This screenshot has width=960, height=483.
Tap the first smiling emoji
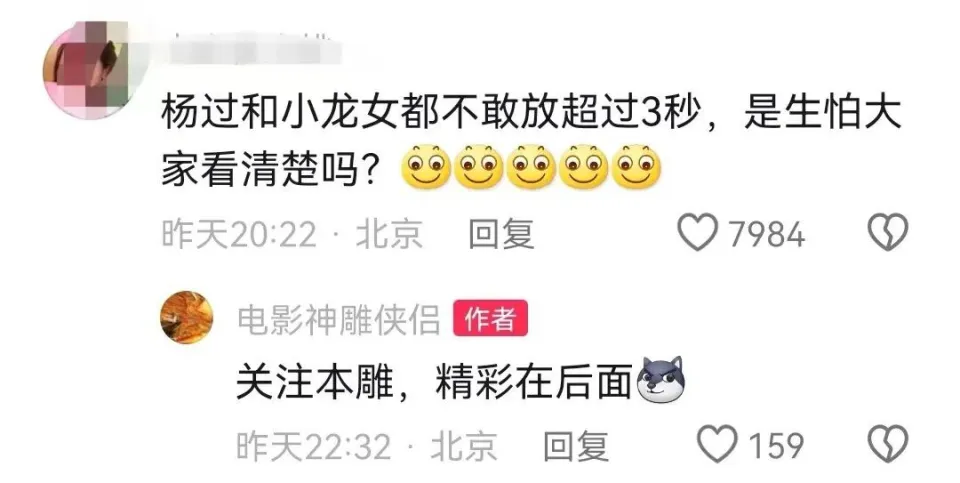point(426,167)
